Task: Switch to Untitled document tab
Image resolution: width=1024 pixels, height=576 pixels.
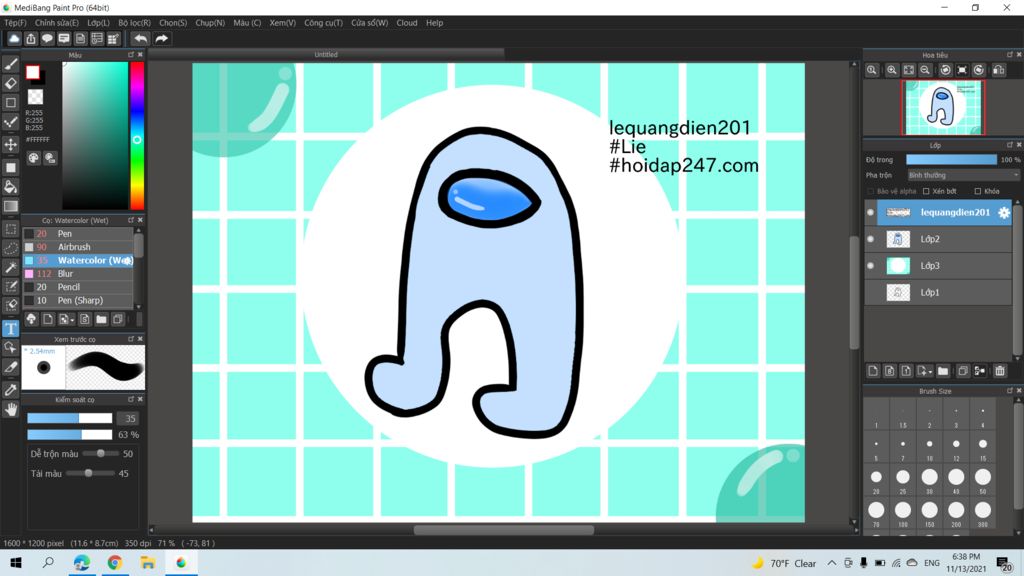Action: click(x=326, y=55)
